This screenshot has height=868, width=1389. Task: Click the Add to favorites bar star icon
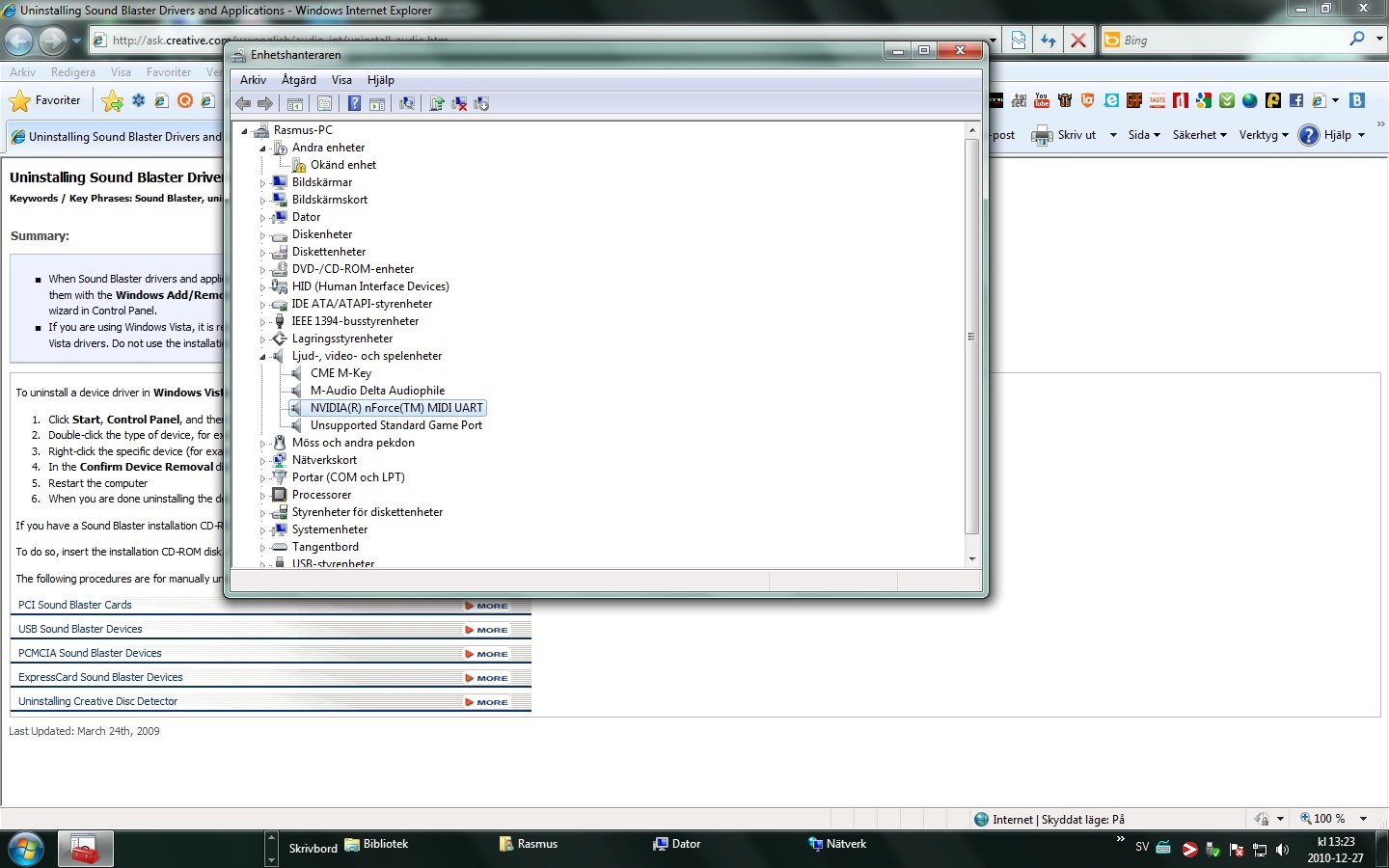tap(113, 100)
